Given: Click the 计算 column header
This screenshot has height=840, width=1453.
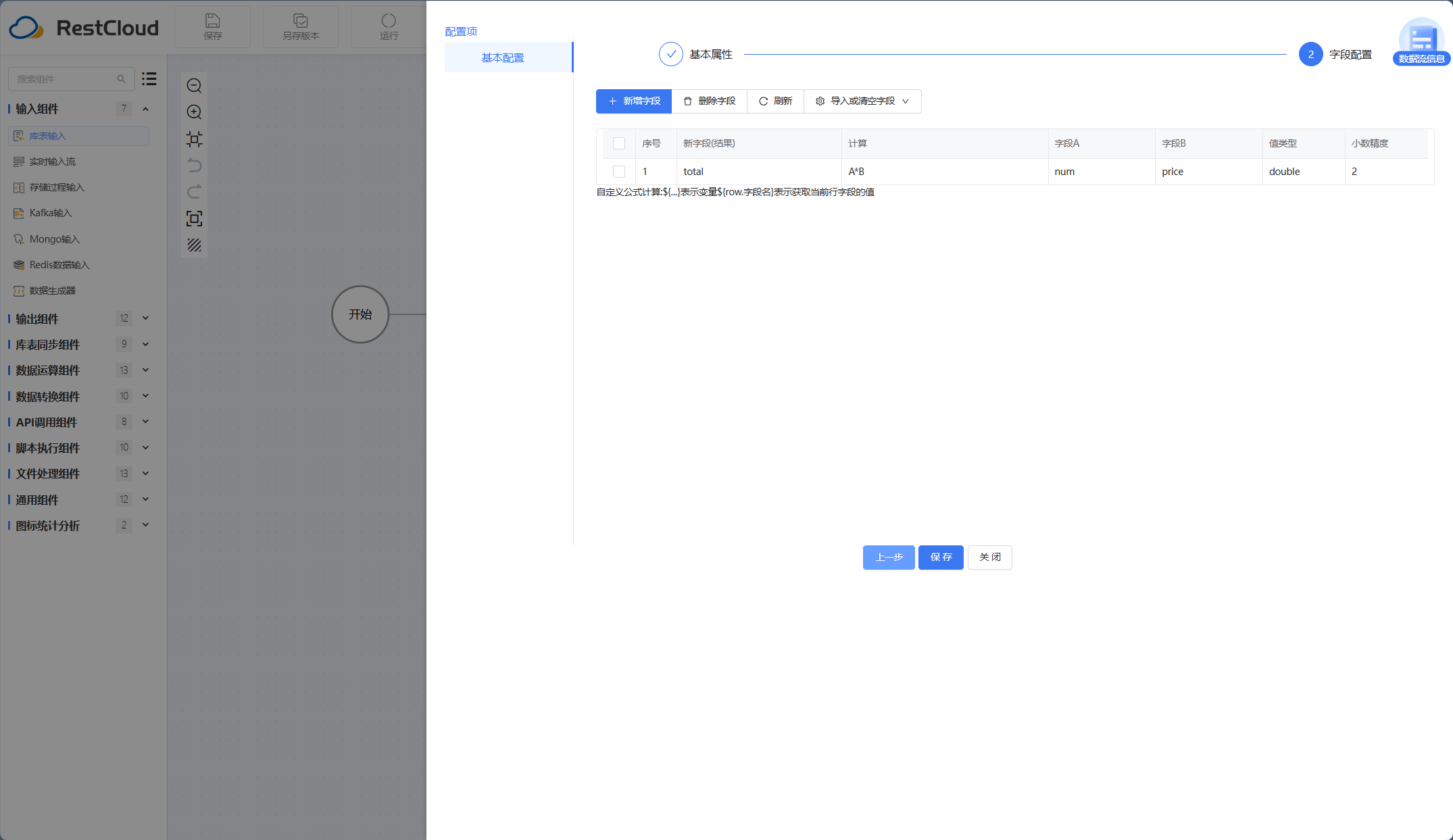Looking at the screenshot, I should pyautogui.click(x=944, y=143).
